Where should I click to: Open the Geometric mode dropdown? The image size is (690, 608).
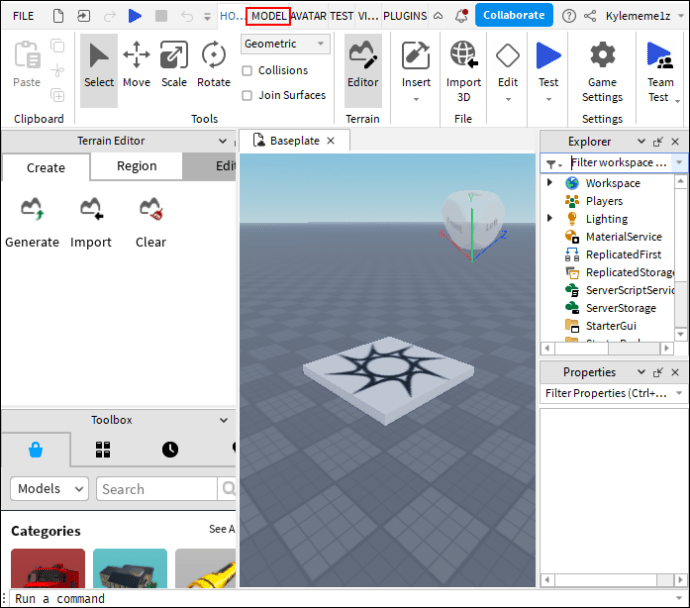(285, 44)
